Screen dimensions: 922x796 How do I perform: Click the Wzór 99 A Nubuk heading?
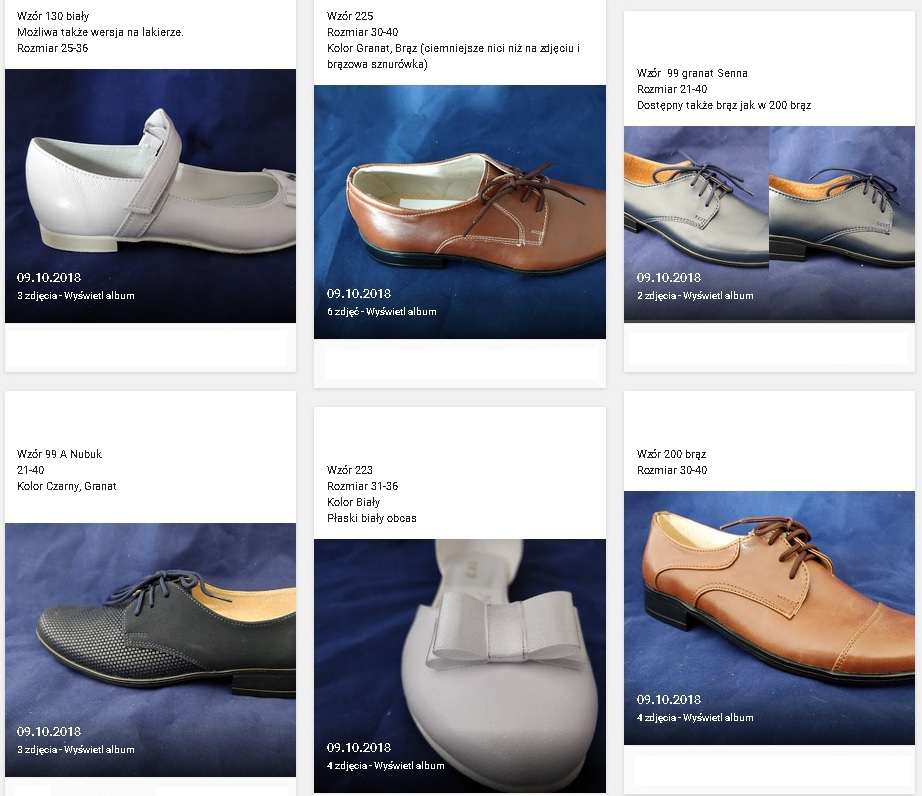point(59,454)
